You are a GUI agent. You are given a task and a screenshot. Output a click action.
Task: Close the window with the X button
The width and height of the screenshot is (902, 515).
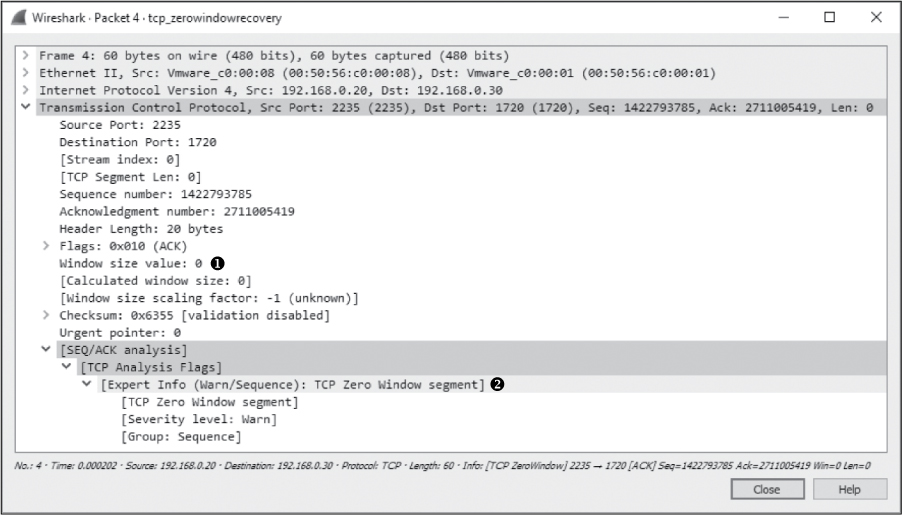pos(876,17)
